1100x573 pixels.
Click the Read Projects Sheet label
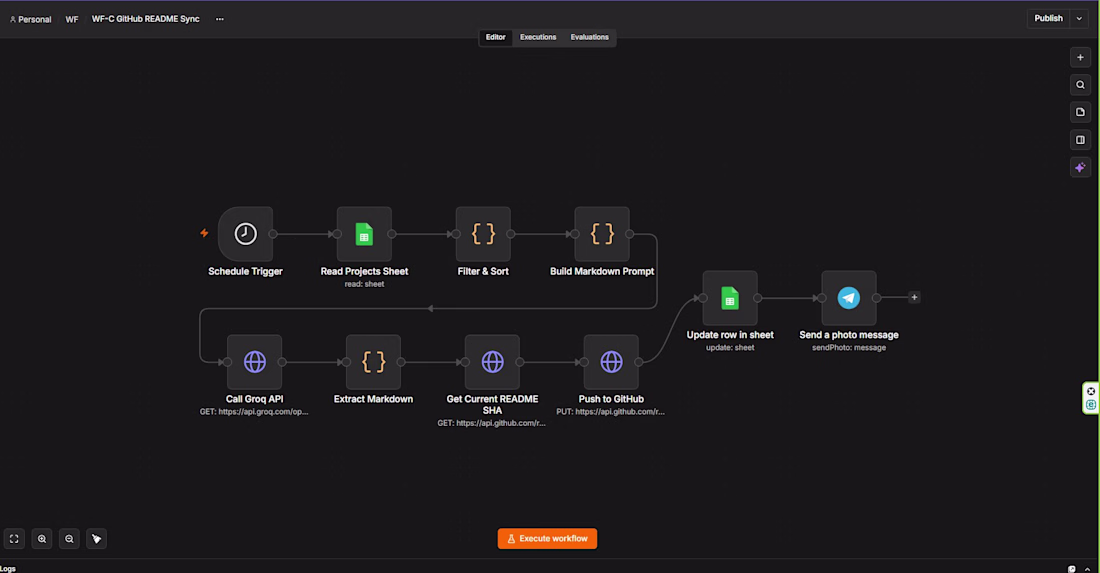click(x=364, y=271)
